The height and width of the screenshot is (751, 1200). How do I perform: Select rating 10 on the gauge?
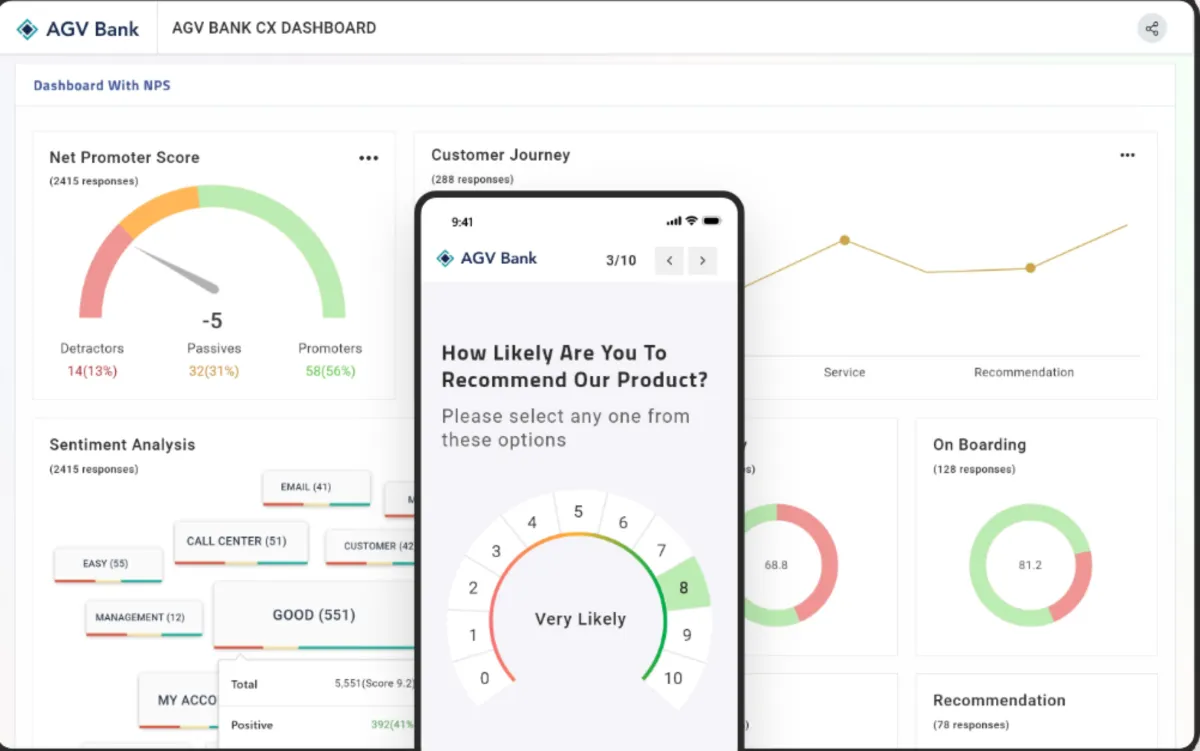[673, 678]
